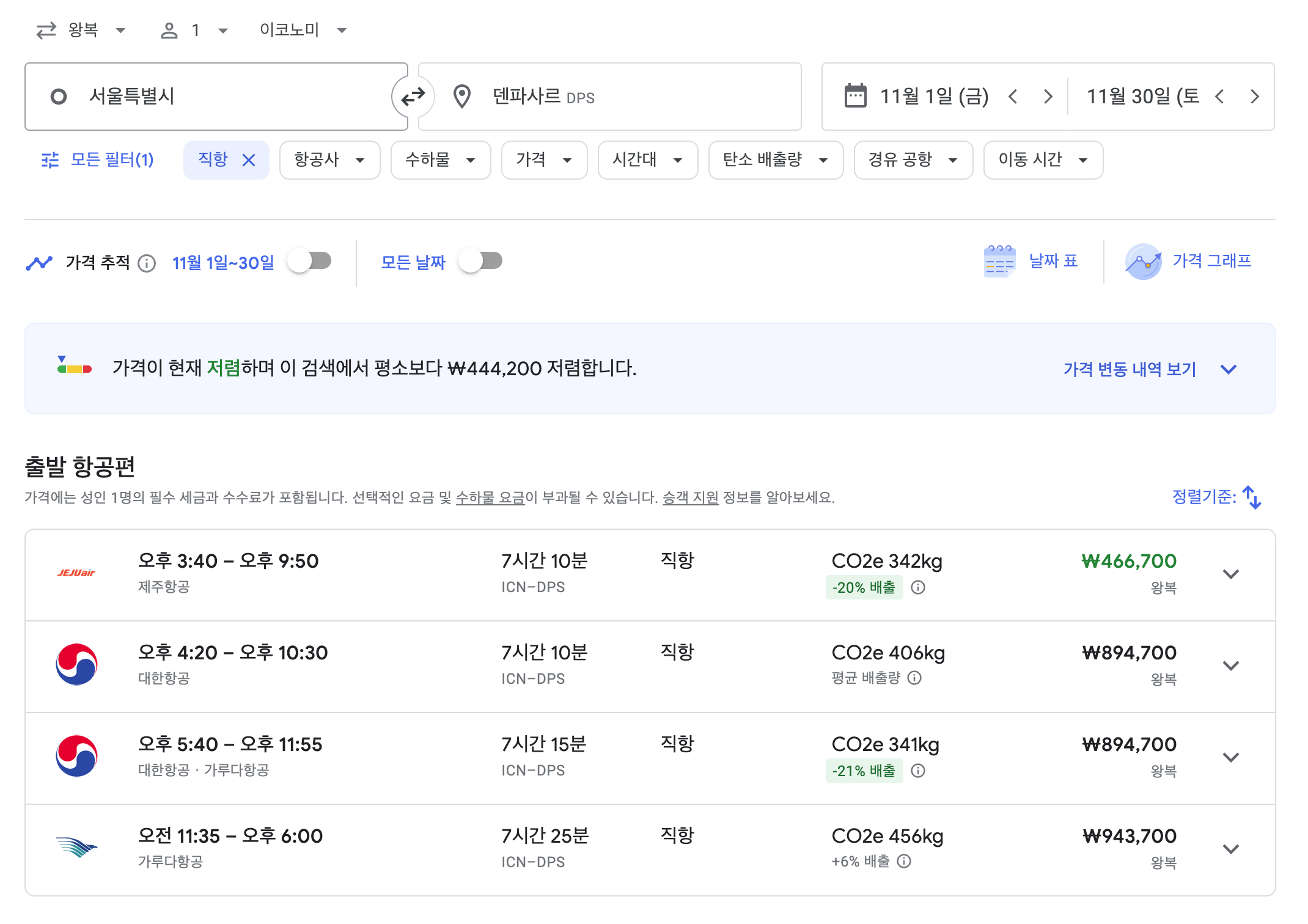Click the swap origin and destination icon
This screenshot has width=1308, height=924.
(413, 97)
